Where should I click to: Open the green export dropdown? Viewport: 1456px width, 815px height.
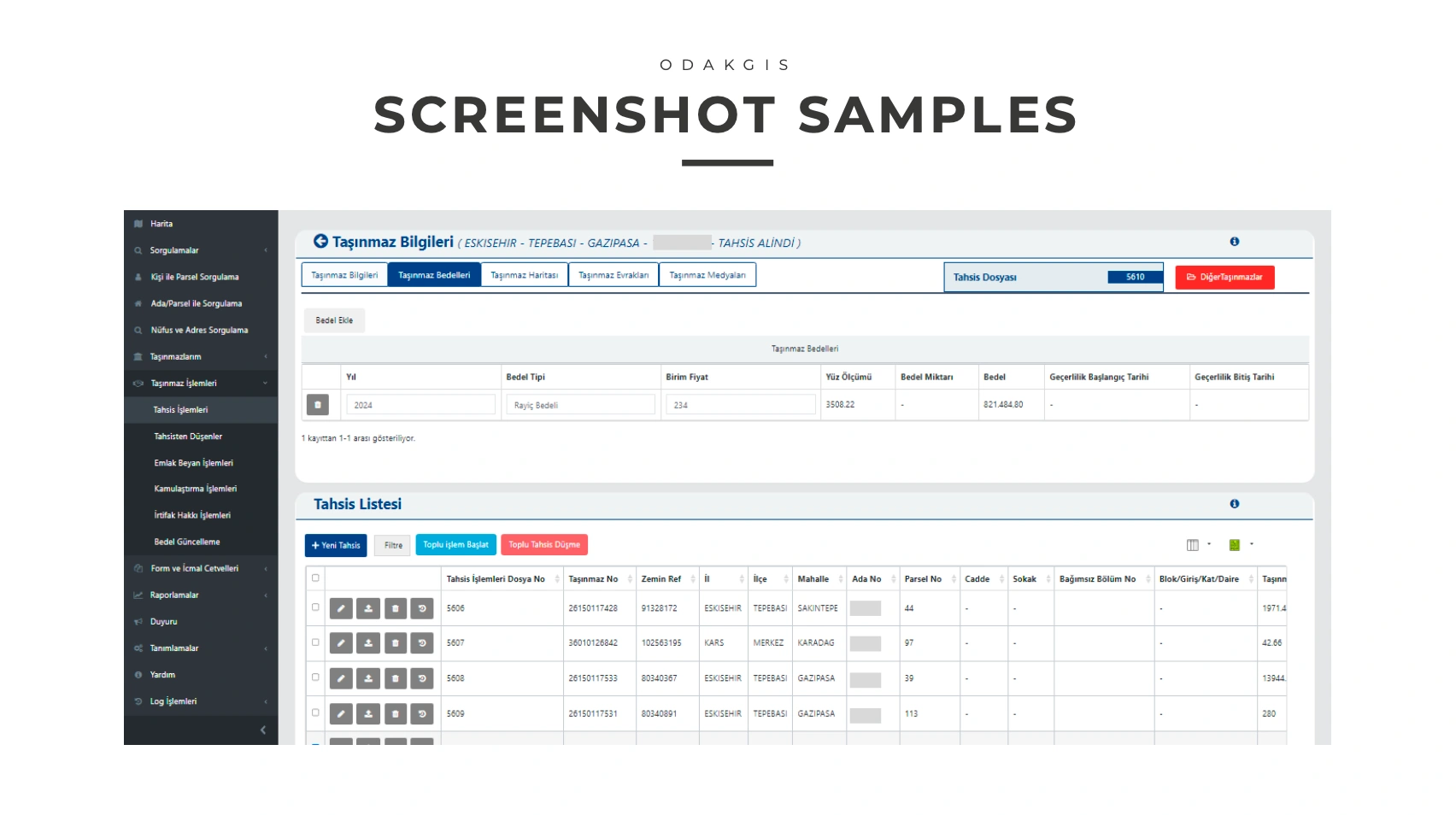(x=1241, y=545)
